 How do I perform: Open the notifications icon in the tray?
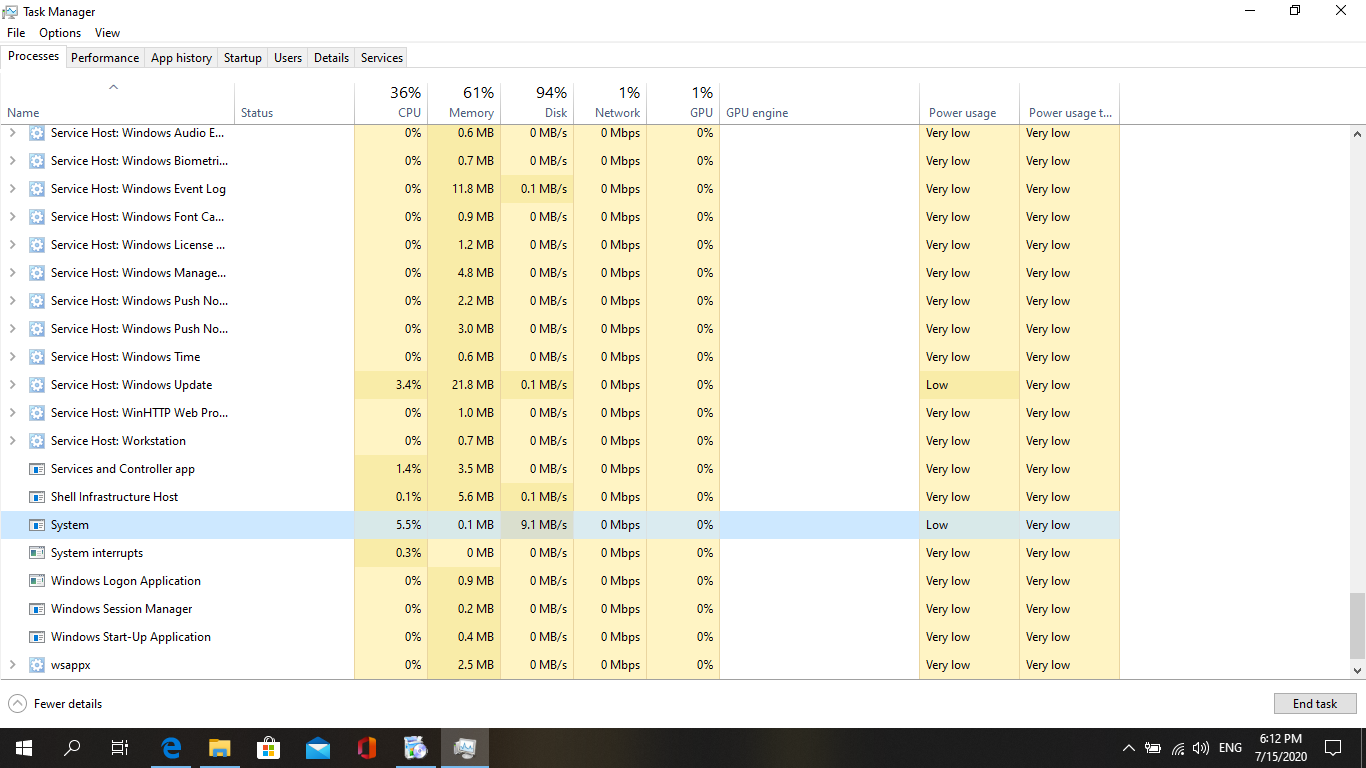[x=1332, y=747]
